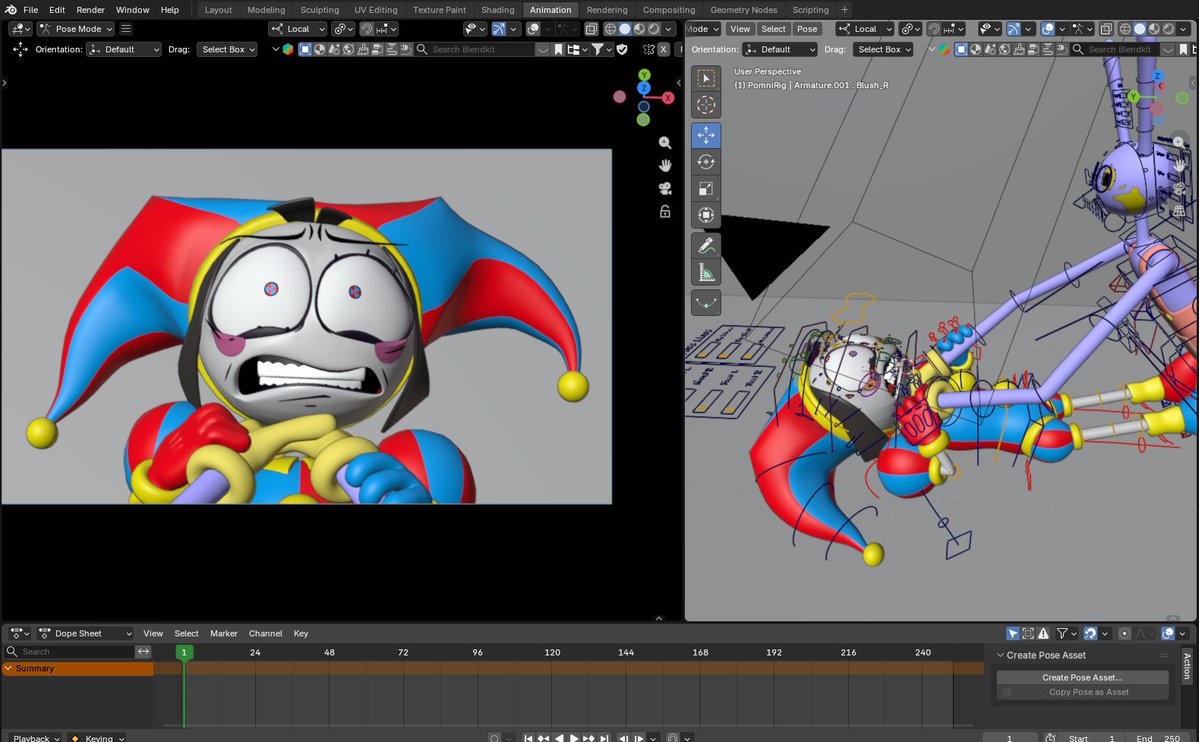
Task: Click the hamburger menu icon next to Pose Mode
Action: click(x=126, y=28)
